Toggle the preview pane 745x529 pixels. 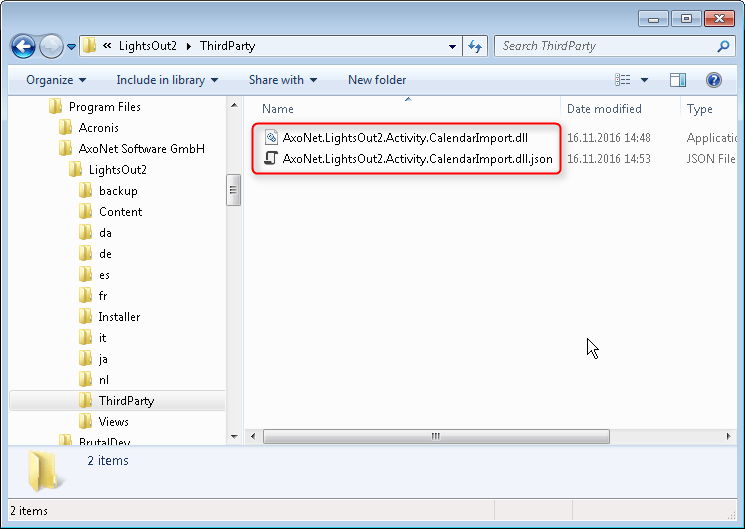pyautogui.click(x=678, y=80)
